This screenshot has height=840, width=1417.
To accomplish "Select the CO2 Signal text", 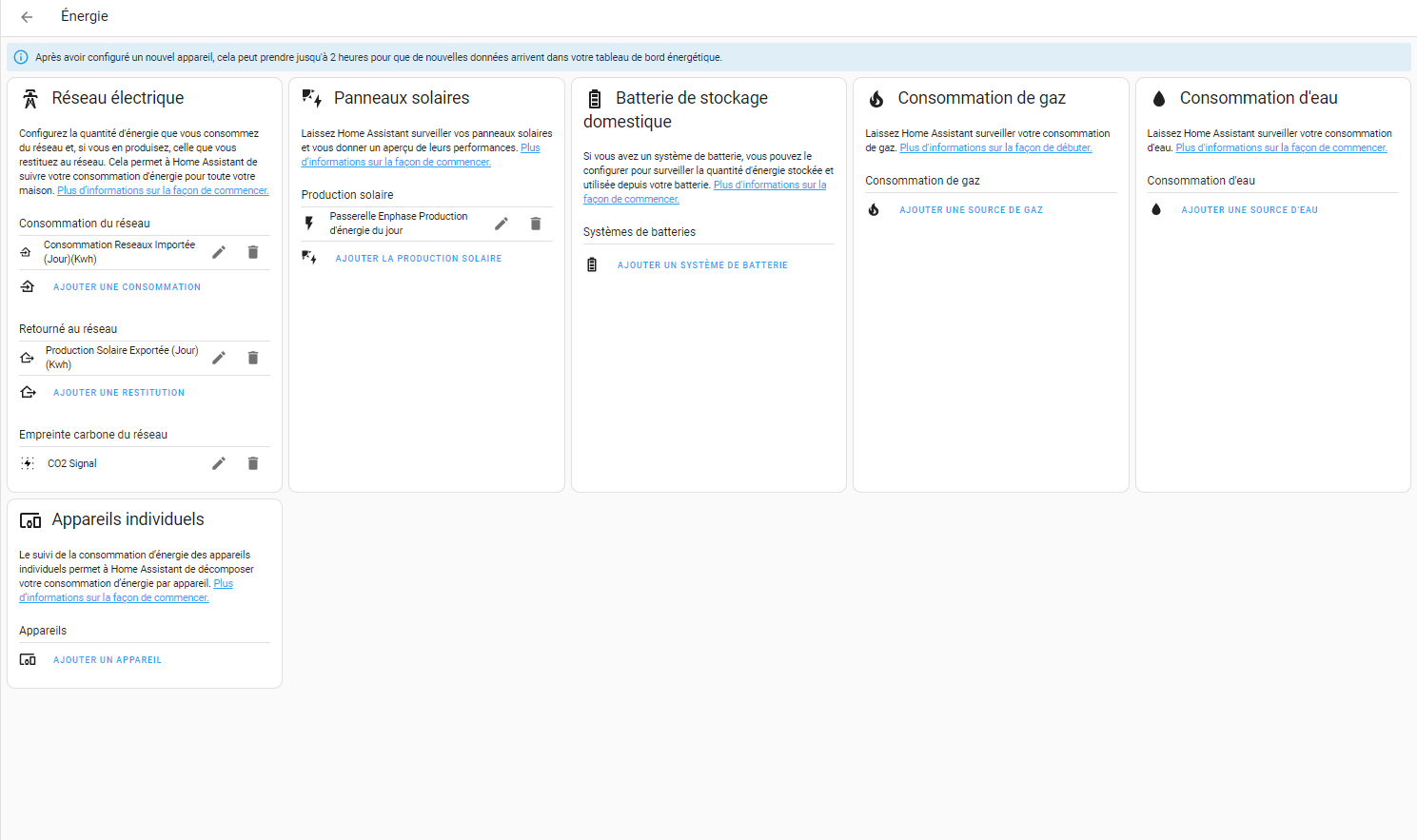I will tap(72, 463).
